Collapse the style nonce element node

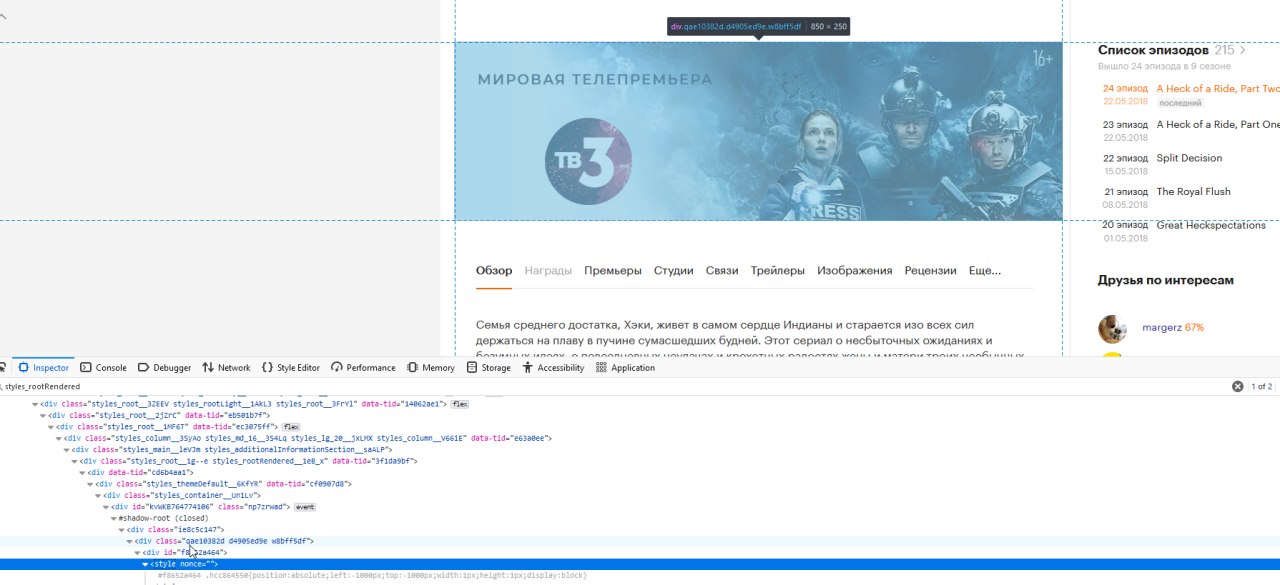click(x=145, y=564)
